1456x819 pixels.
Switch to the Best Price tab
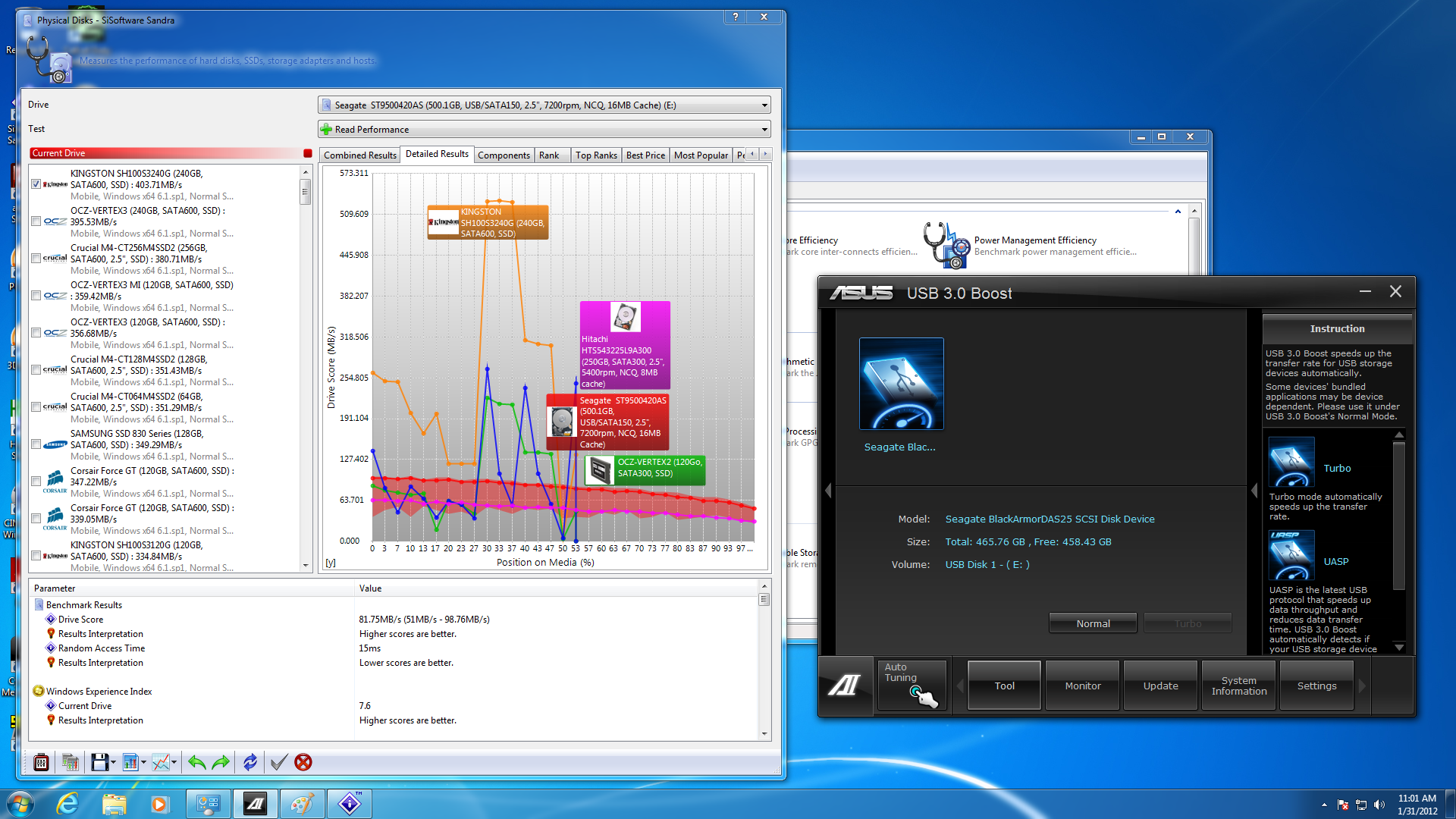[645, 155]
